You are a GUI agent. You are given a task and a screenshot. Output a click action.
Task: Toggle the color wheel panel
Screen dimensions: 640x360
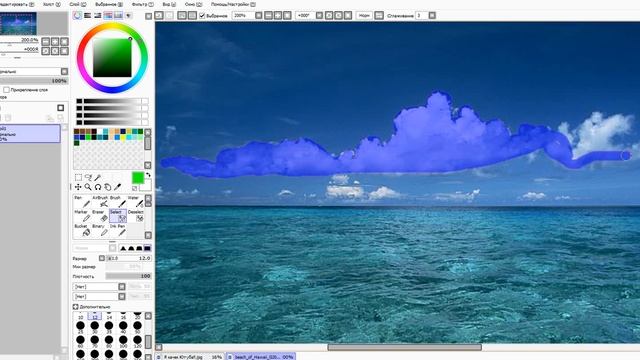click(x=77, y=16)
